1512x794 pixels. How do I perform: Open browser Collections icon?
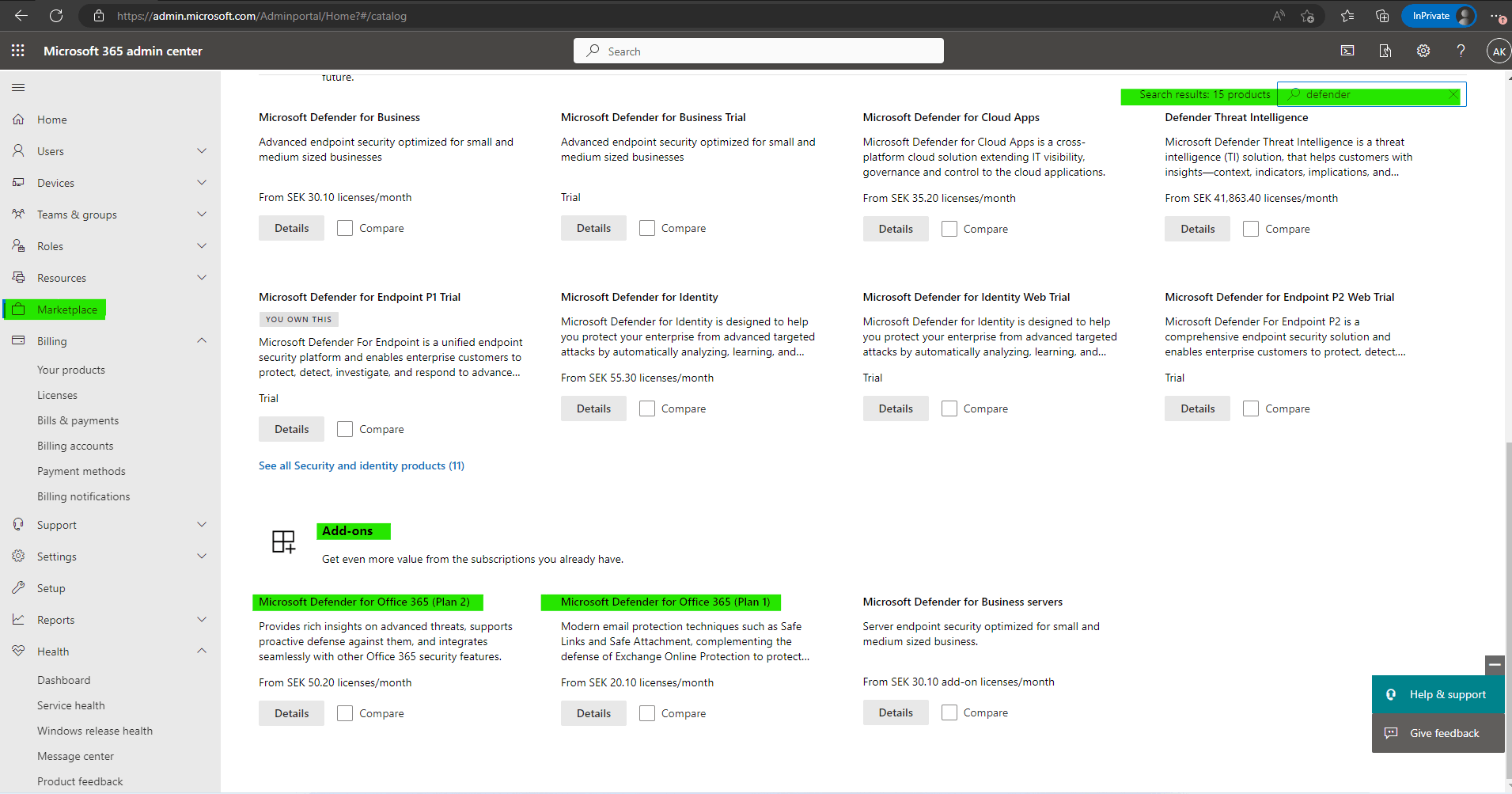pos(1382,16)
